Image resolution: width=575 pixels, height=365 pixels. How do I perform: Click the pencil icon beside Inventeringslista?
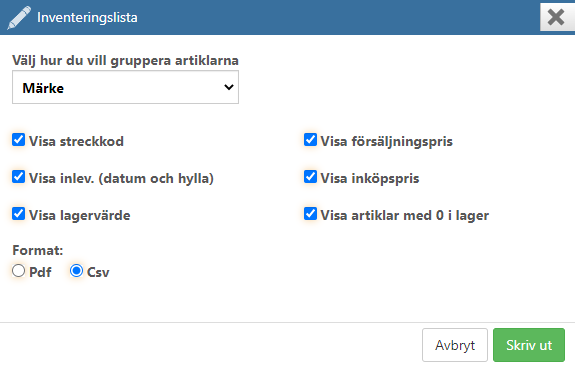[19, 18]
